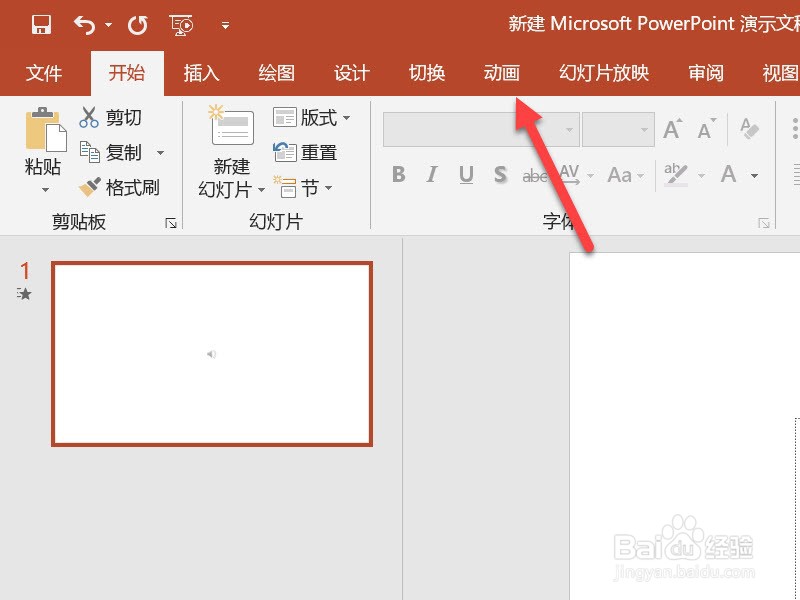Clear all formatting eraser icon
This screenshot has height=600, width=800.
(x=749, y=130)
